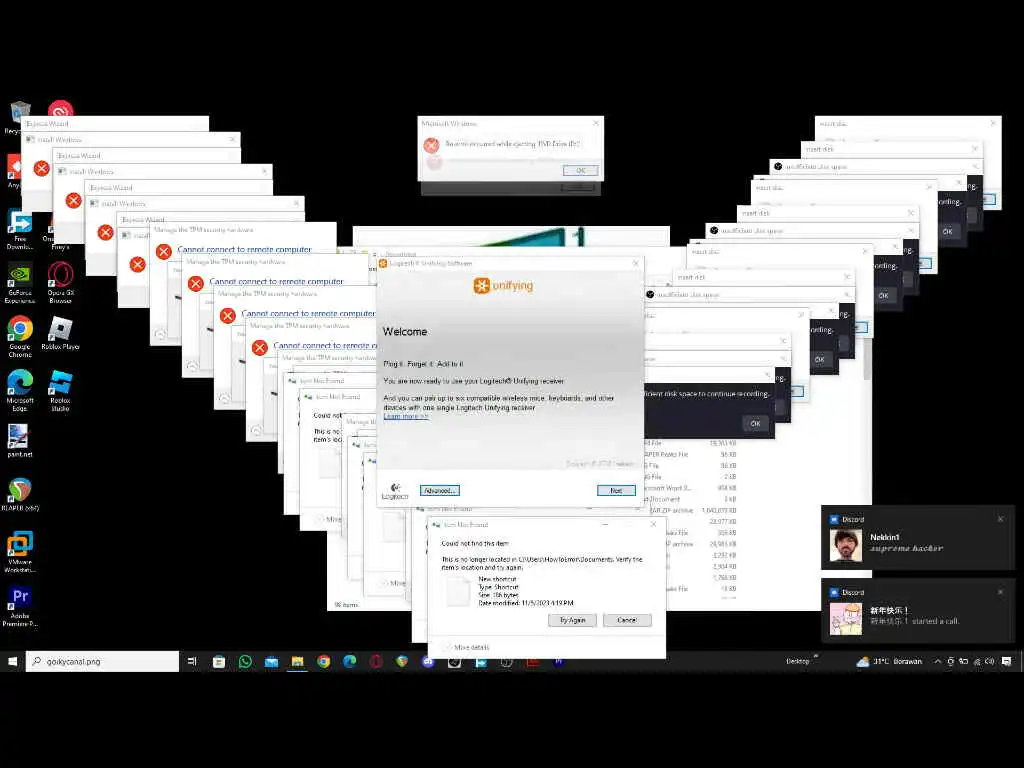The width and height of the screenshot is (1024, 768).
Task: Click OK in Microsoft Windows error dialog
Action: [581, 170]
